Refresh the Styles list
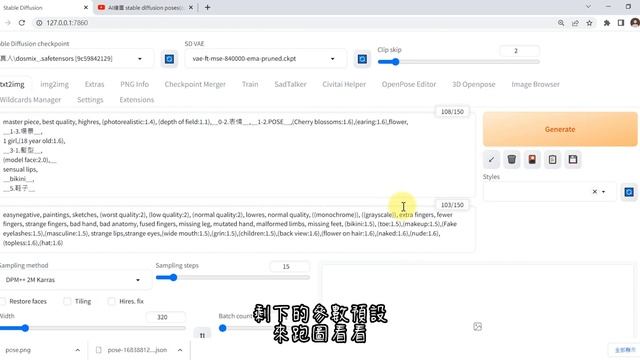640x360 pixels. [629, 192]
